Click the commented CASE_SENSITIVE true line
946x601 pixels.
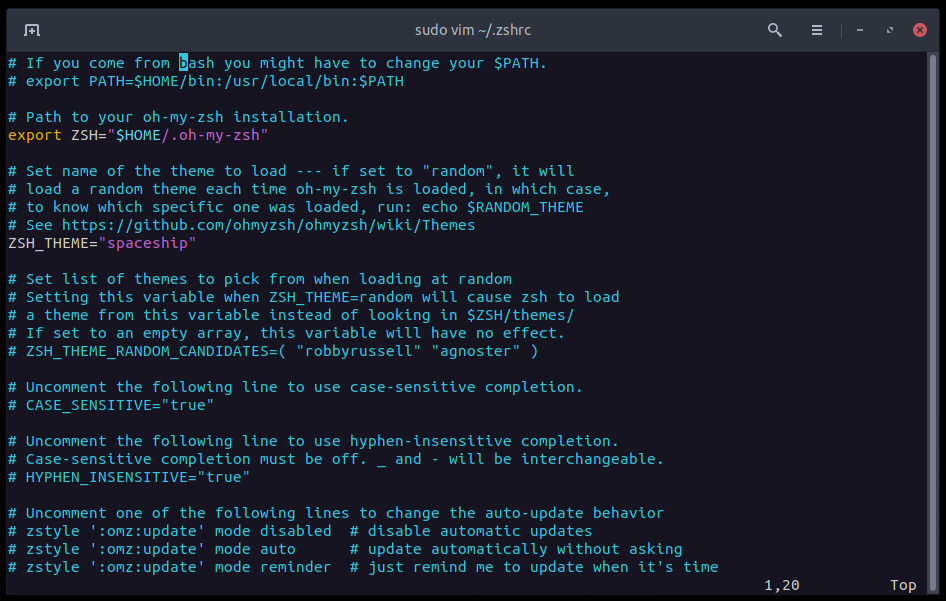[x=110, y=404]
